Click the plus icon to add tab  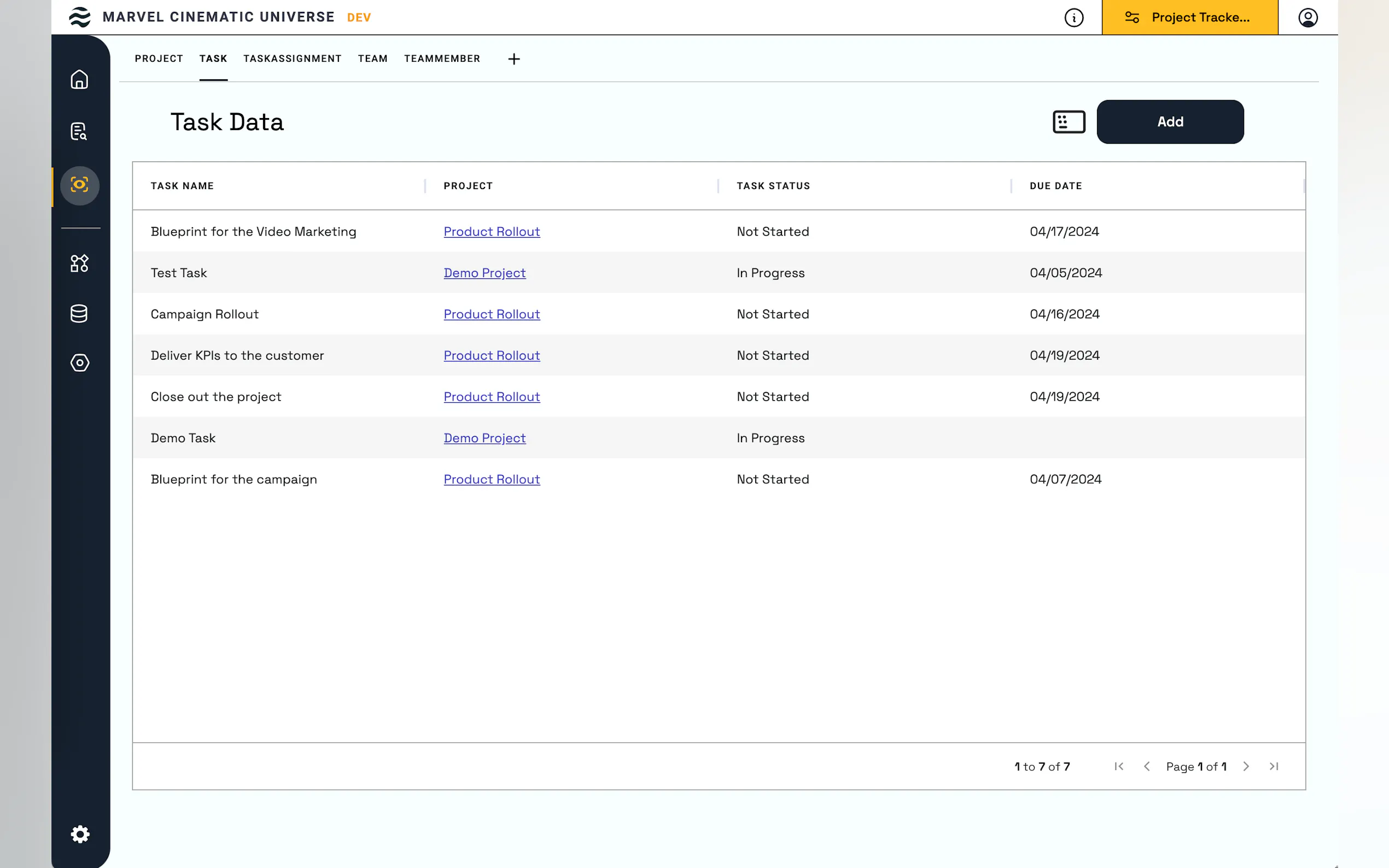pos(514,59)
